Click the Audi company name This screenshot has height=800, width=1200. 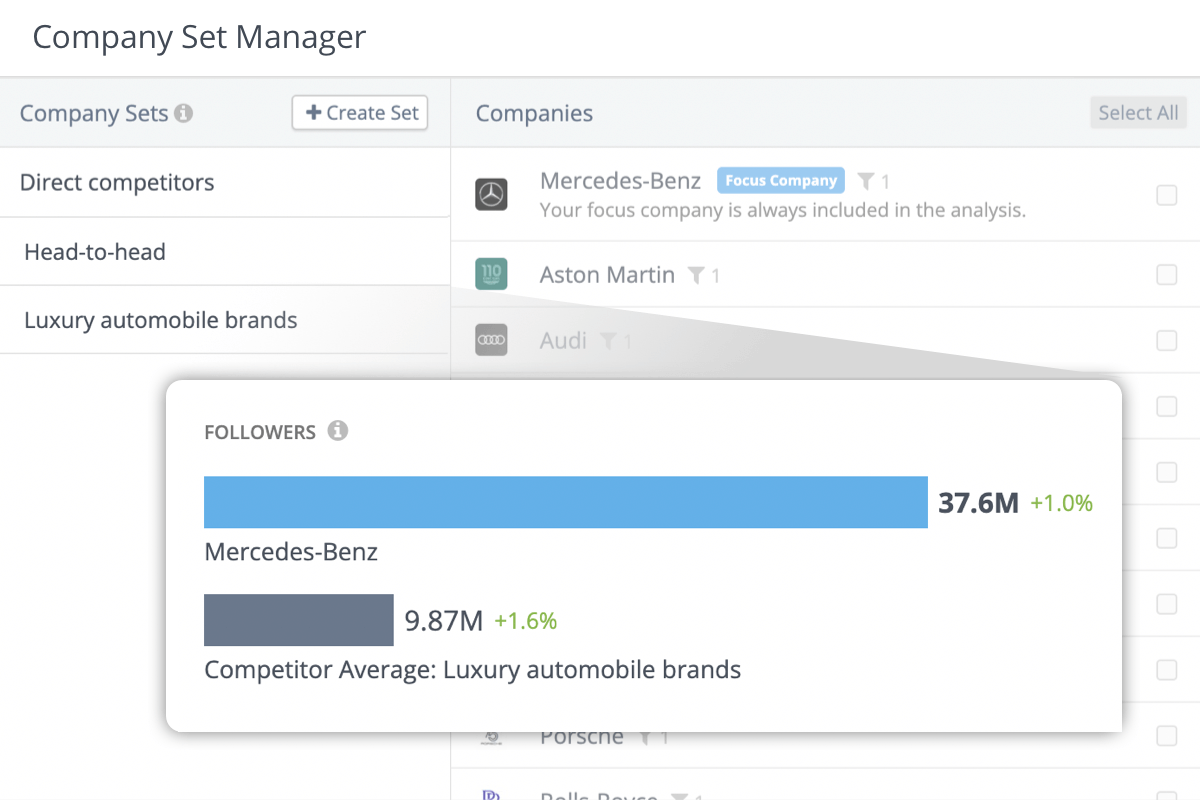tap(564, 341)
